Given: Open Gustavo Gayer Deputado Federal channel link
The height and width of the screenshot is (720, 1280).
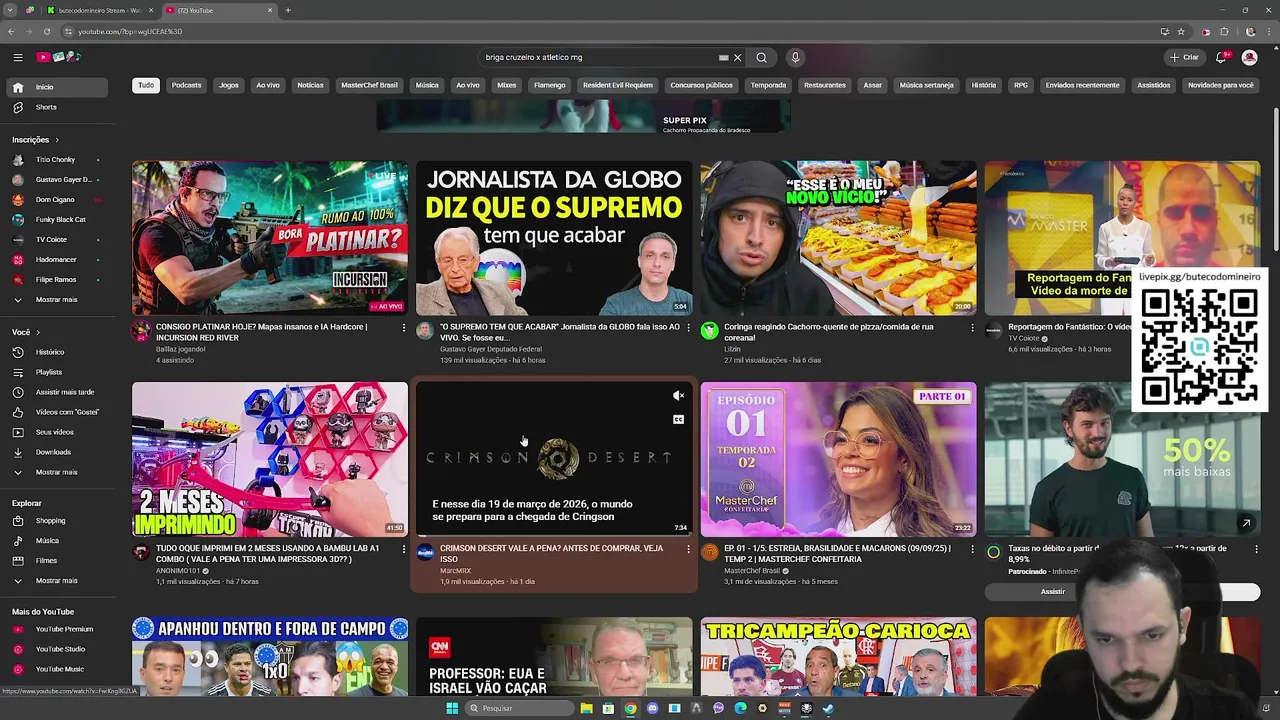Looking at the screenshot, I should (x=491, y=349).
